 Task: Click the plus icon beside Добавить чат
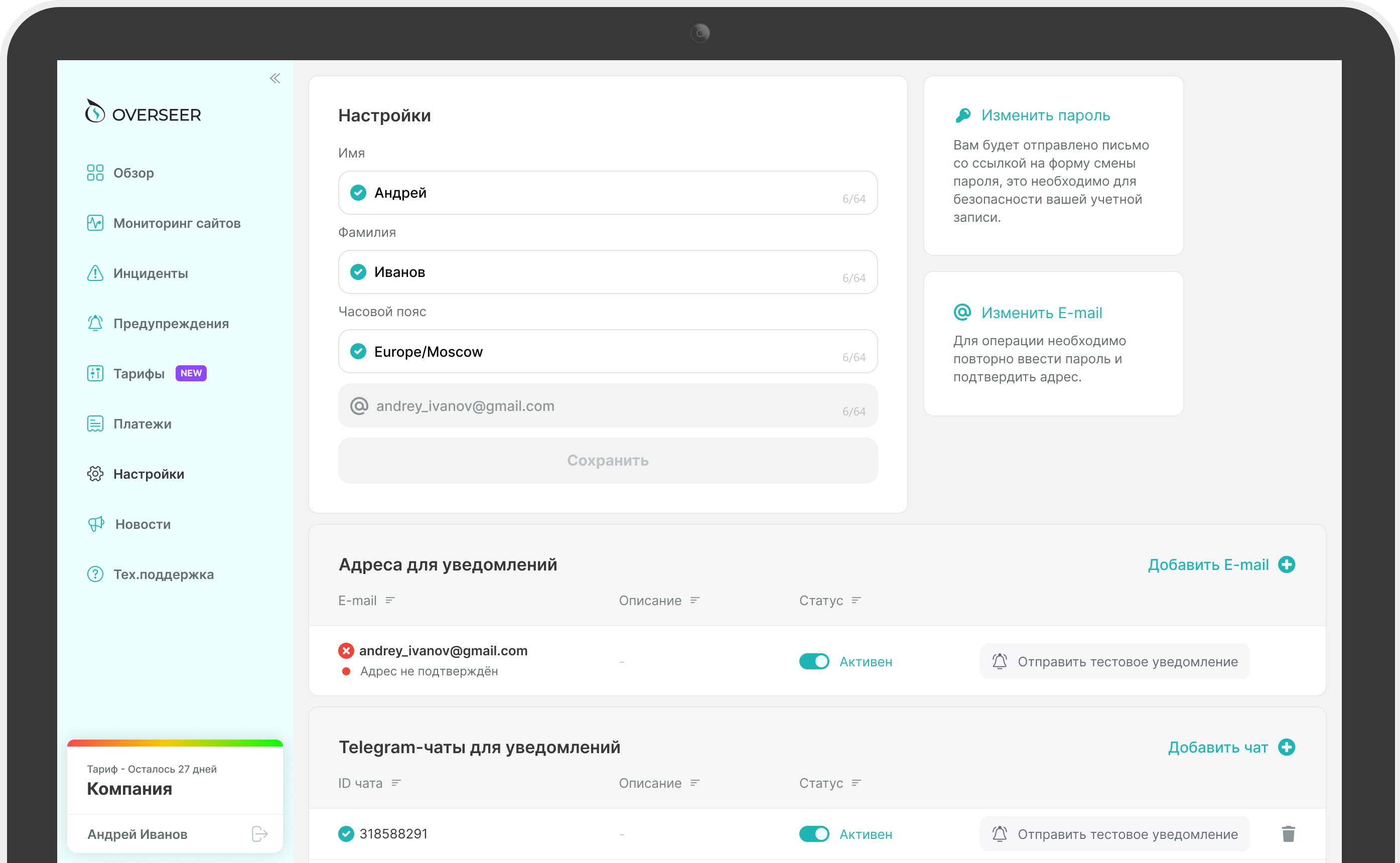(x=1287, y=747)
